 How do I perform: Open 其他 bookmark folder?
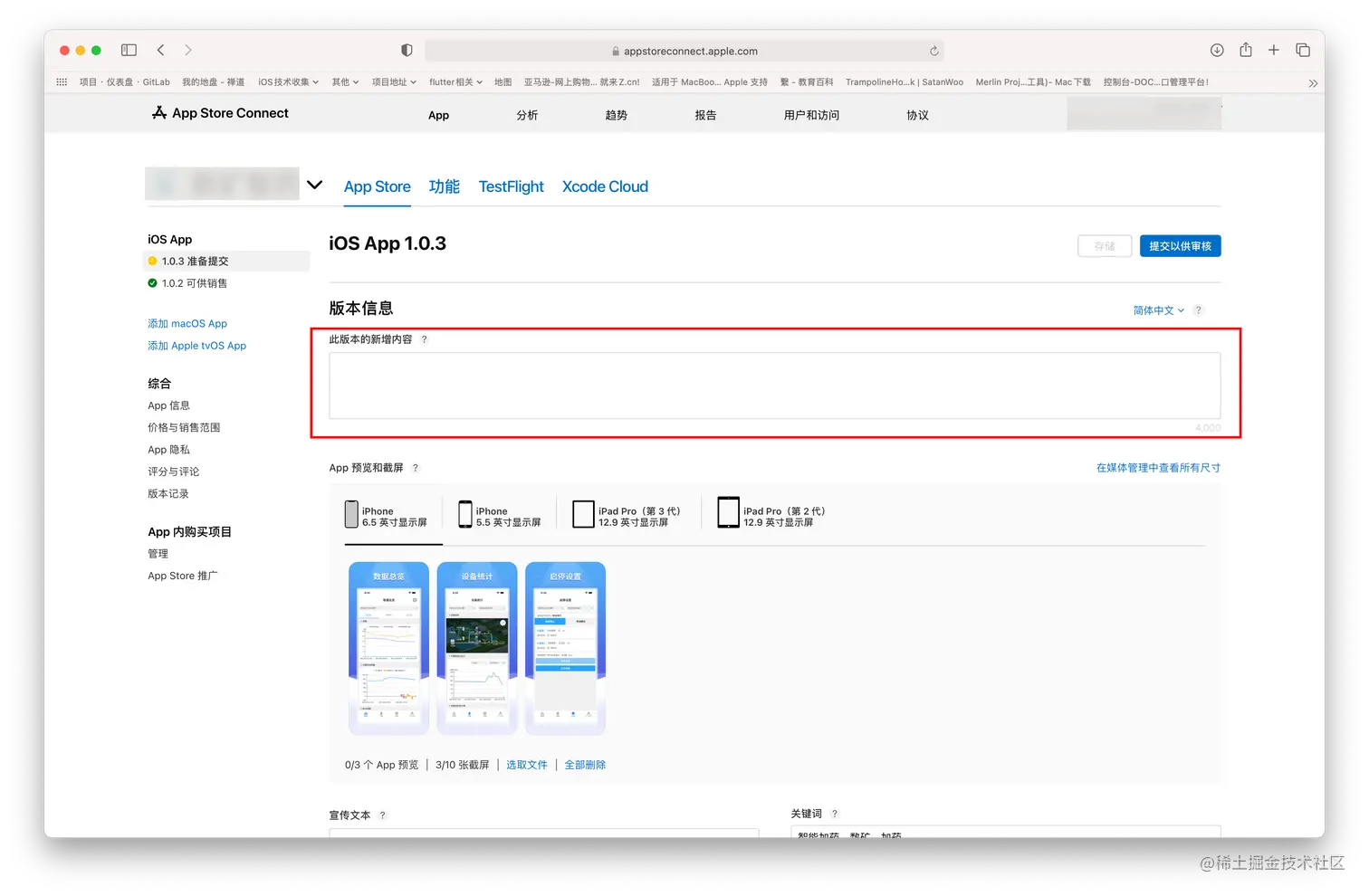pos(345,82)
